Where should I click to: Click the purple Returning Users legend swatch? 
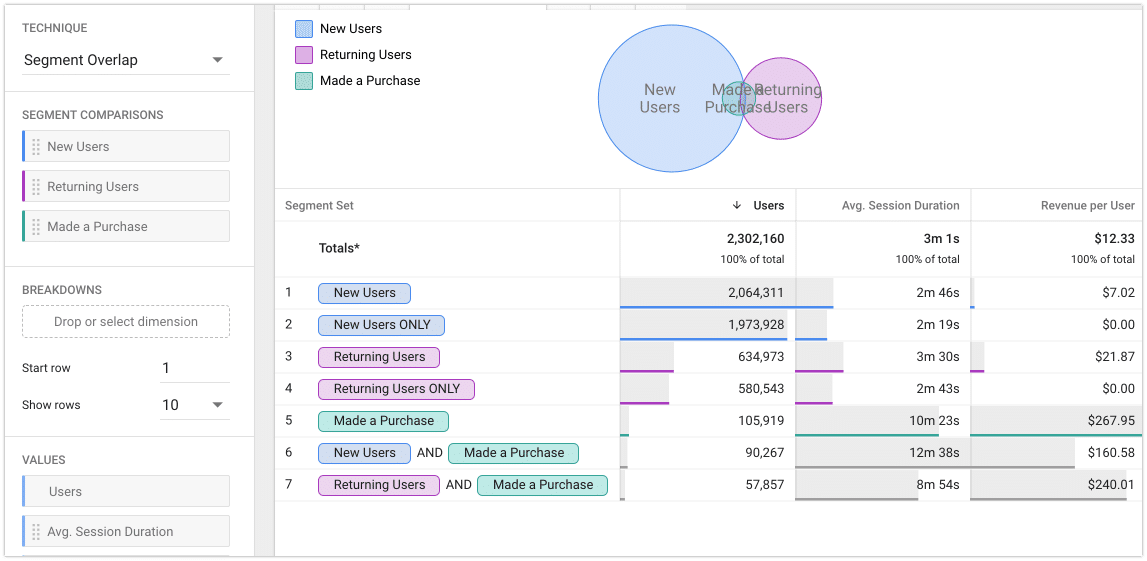click(304, 55)
